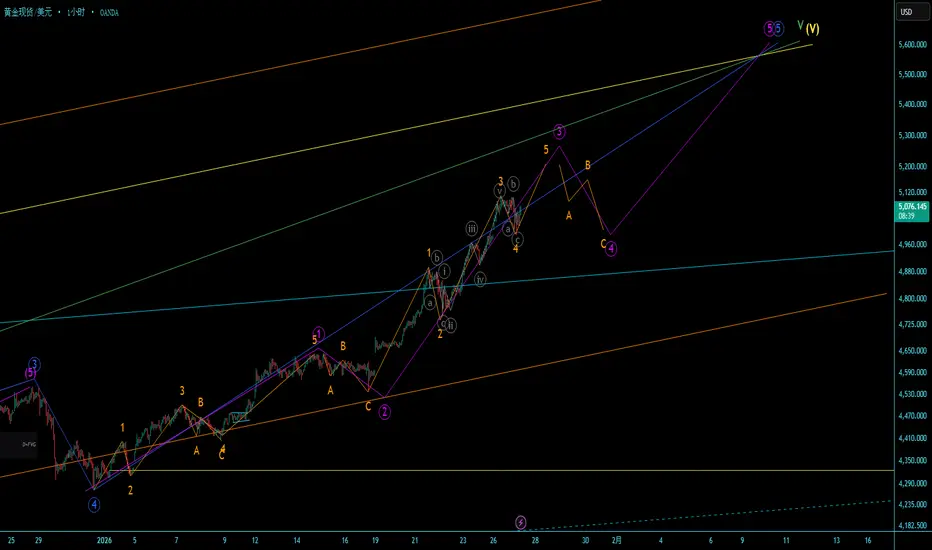
Task: Click the 25 date label on time axis
Action: (11, 540)
